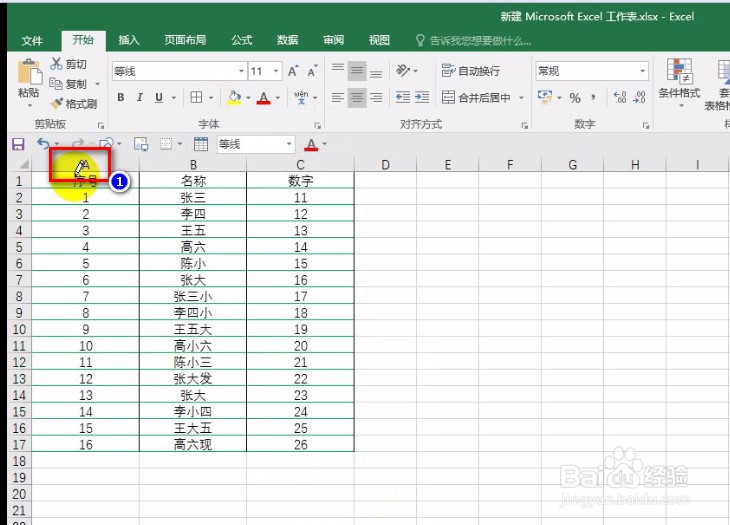
Task: Select cell containing 张大发
Action: 193,379
